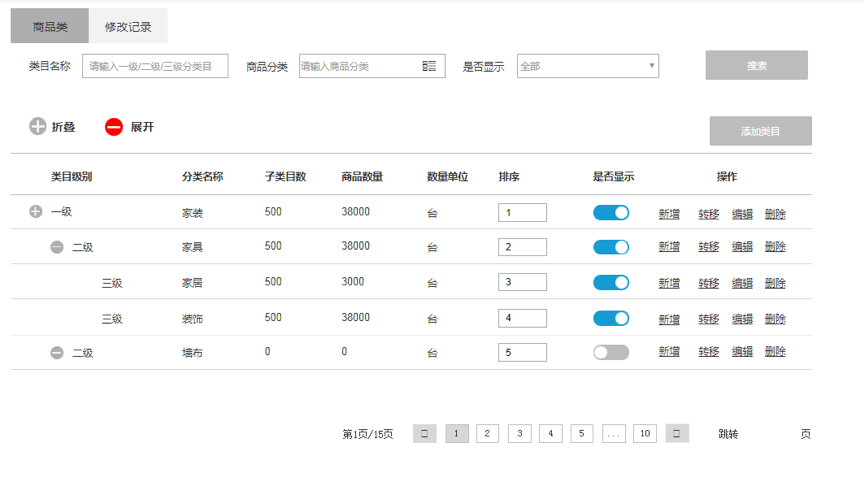Toggle display switch for 装饰 row
This screenshot has width=864, height=502.
point(611,319)
